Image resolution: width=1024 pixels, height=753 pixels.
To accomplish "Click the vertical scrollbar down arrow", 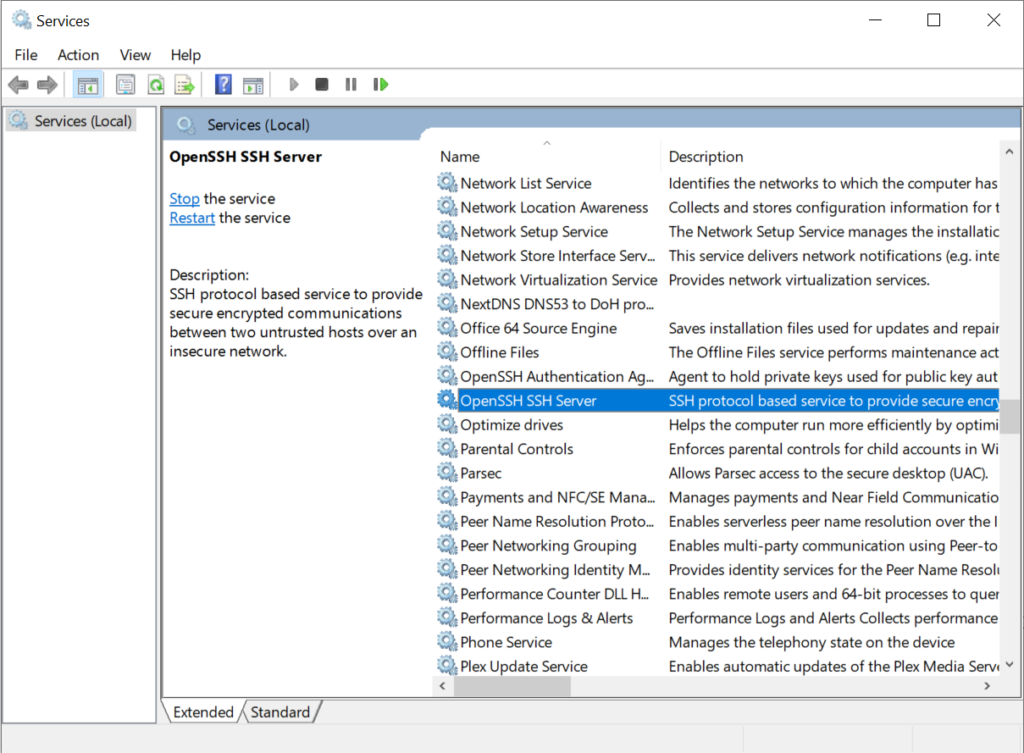I will click(x=1010, y=665).
